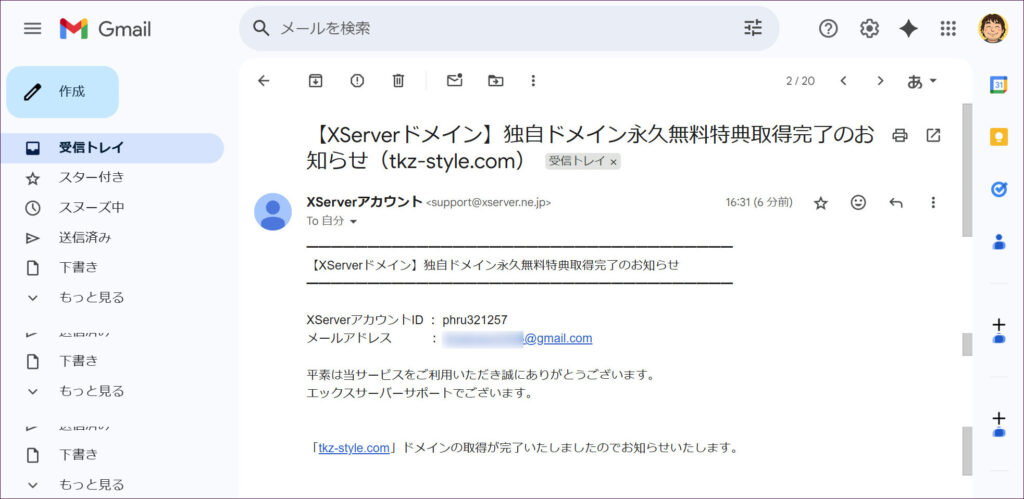
Task: Add emoji reaction to the message
Action: (x=858, y=202)
